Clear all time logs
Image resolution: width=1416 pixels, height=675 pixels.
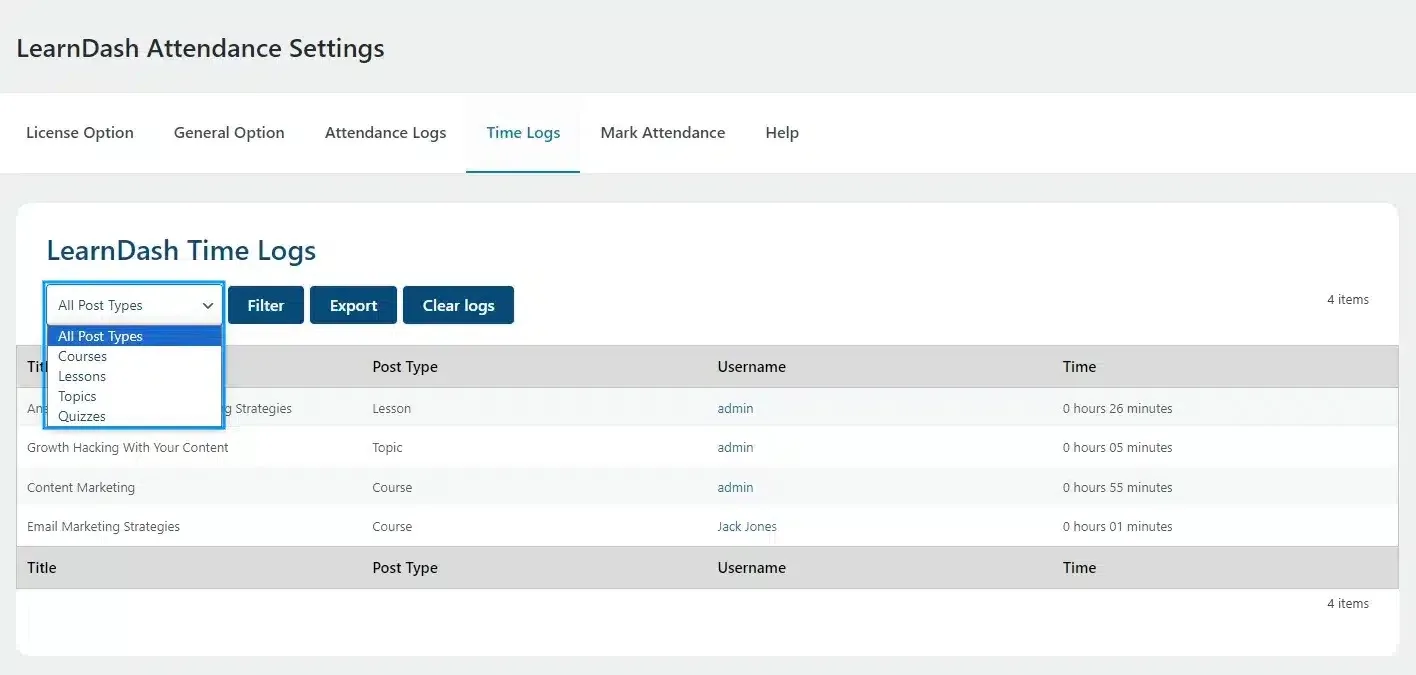(458, 305)
